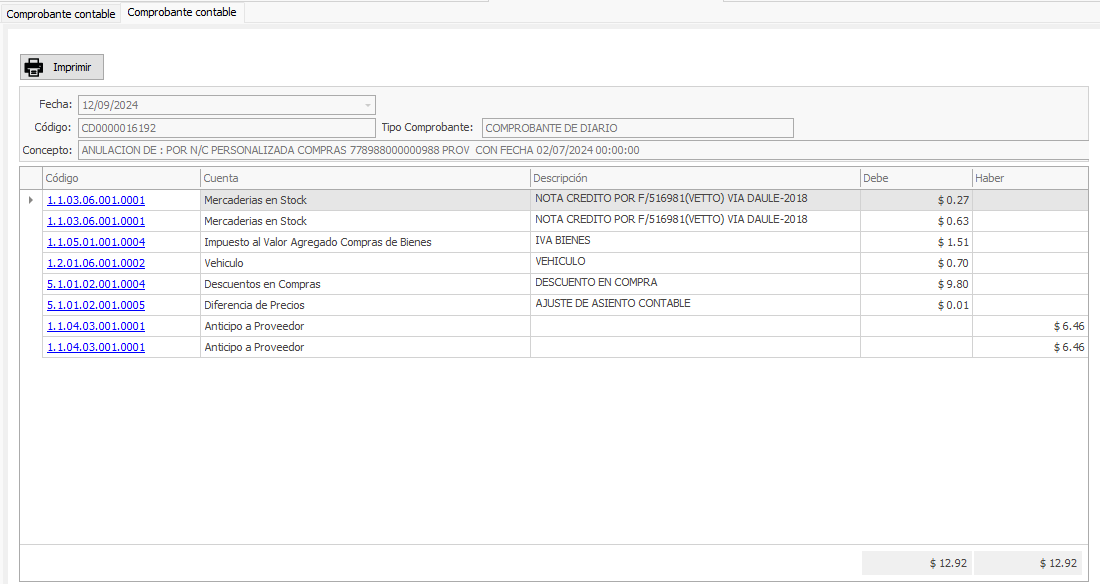Open account link 1.1.05.01.001.0004
The width and height of the screenshot is (1100, 584).
click(x=96, y=242)
